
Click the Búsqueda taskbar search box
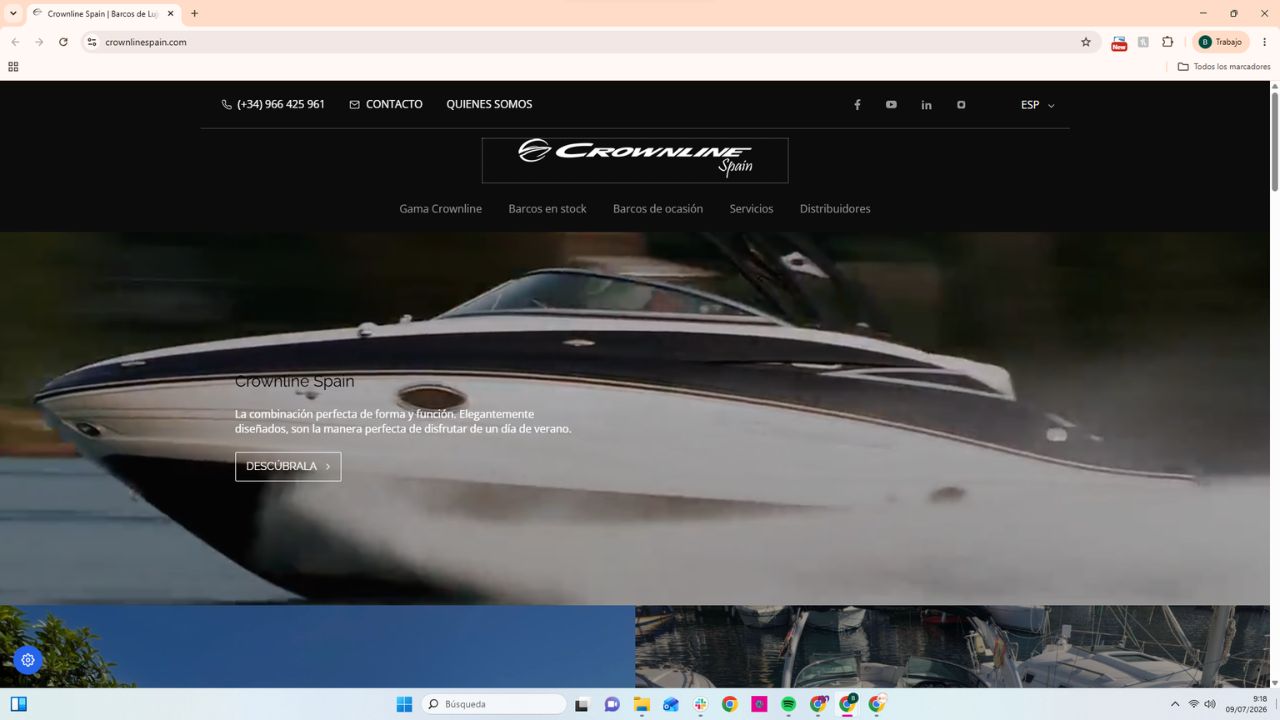click(494, 704)
